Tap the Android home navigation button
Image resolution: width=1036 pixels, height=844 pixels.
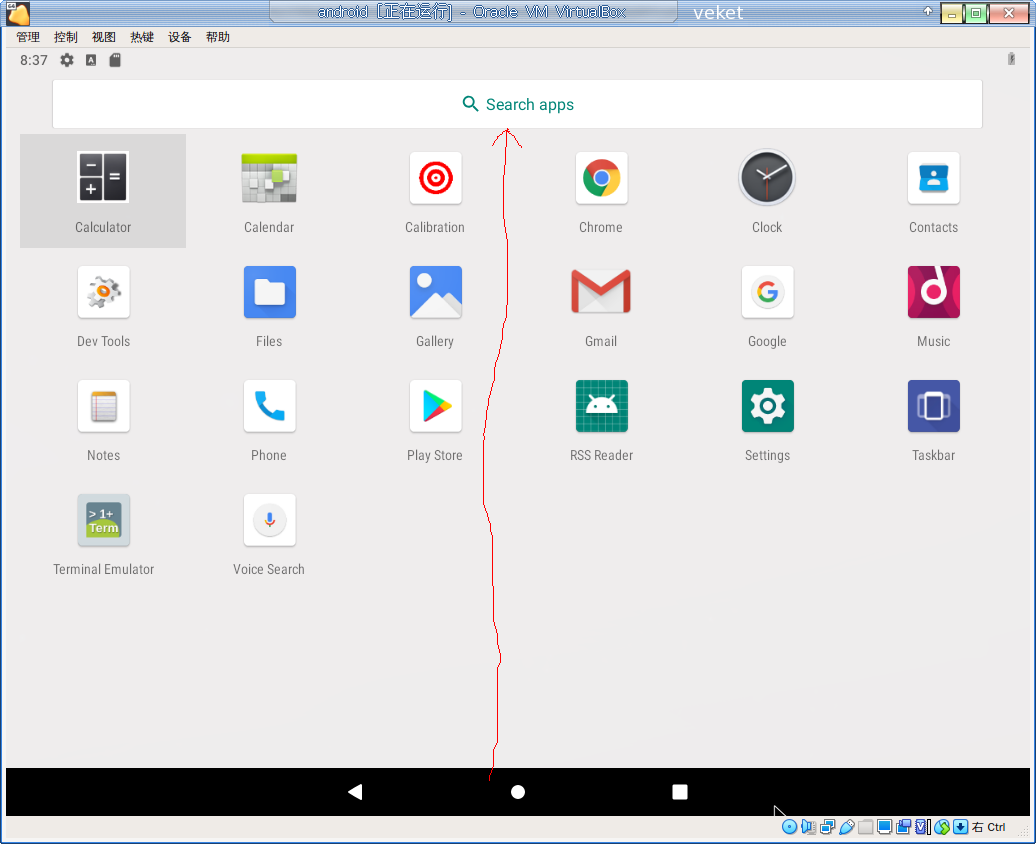tap(518, 792)
